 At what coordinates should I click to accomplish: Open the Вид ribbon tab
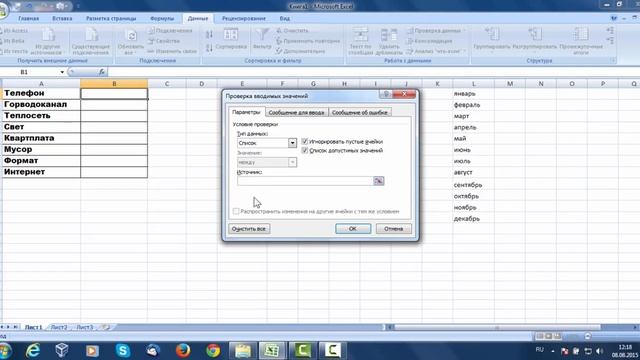[x=284, y=18]
